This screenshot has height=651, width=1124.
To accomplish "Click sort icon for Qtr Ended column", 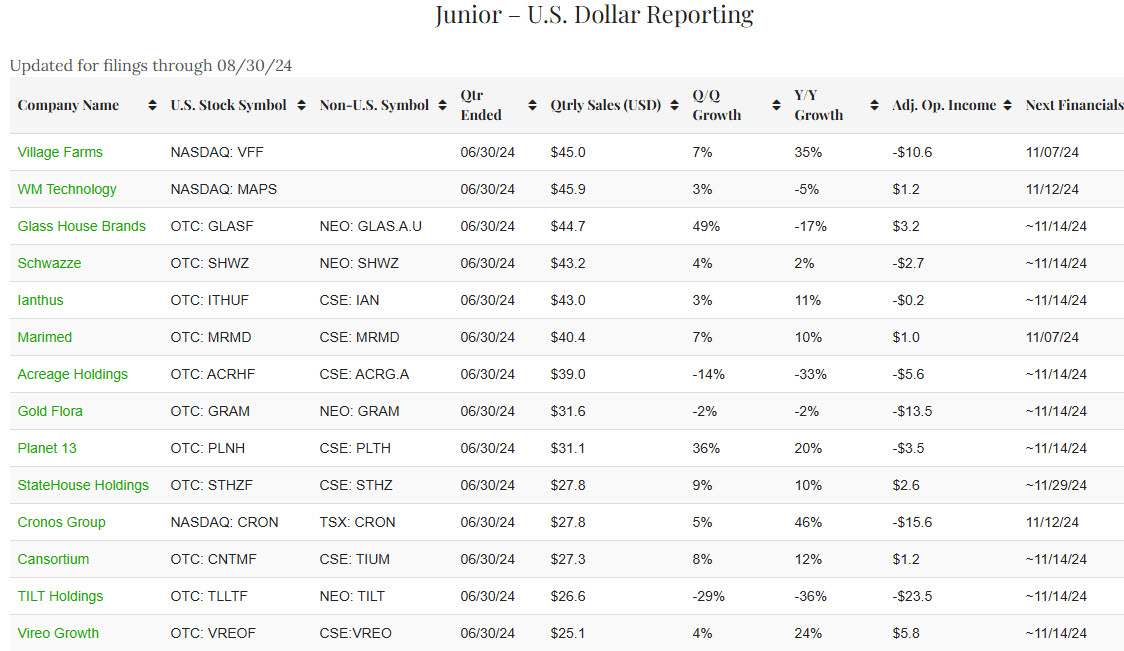I will click(x=532, y=105).
